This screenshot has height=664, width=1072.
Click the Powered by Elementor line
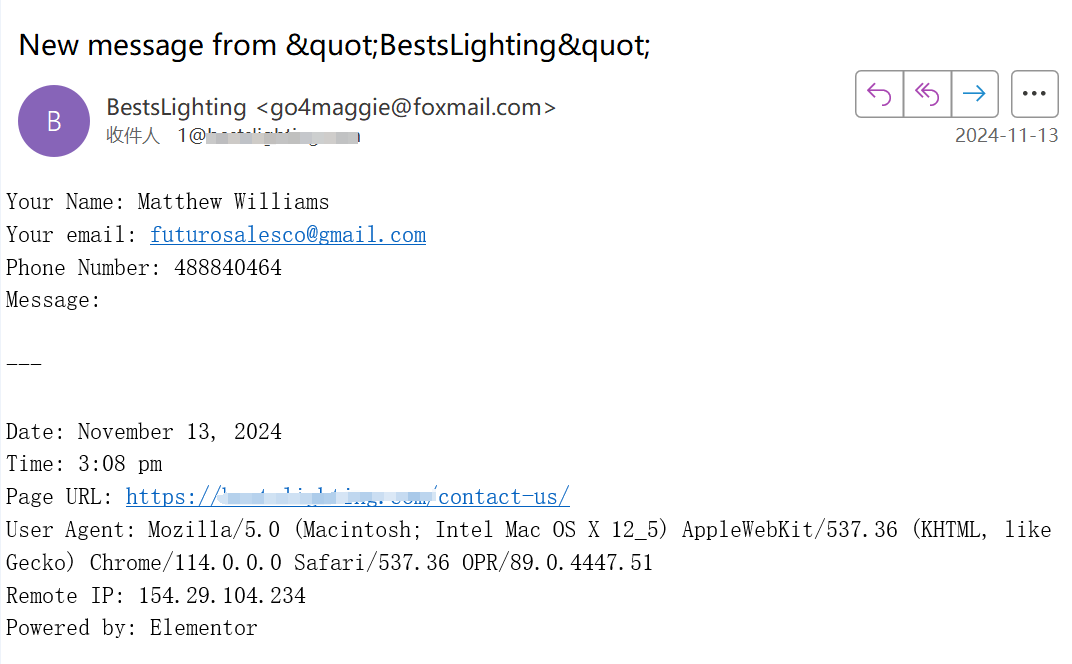132,628
